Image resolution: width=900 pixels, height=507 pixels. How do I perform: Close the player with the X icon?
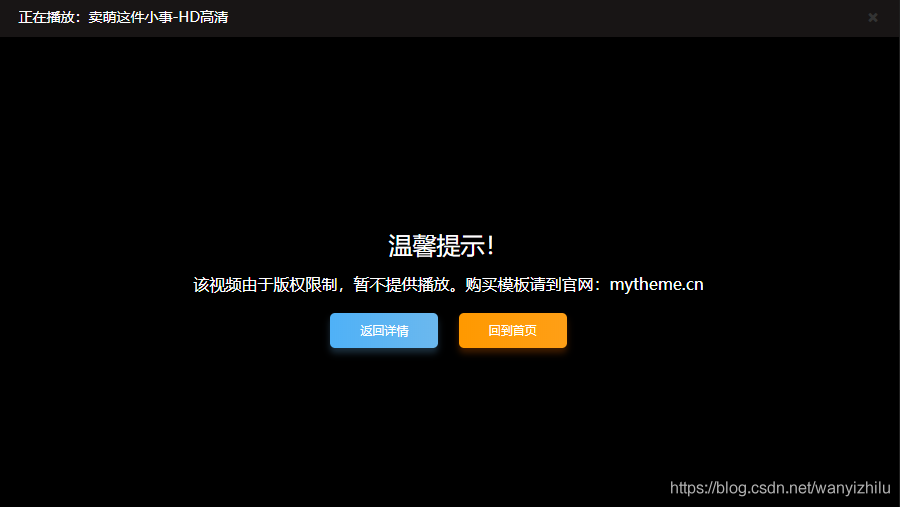(872, 17)
